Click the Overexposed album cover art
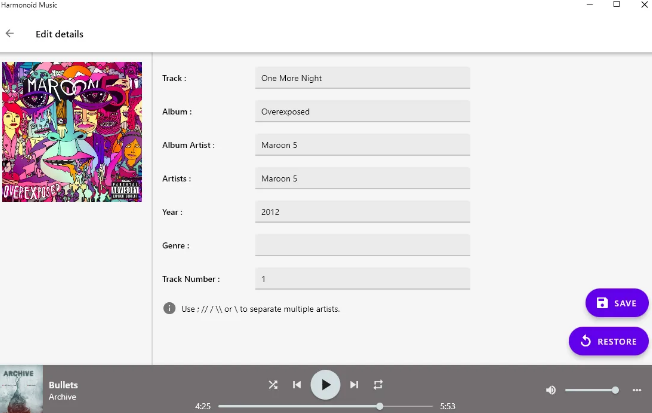Viewport: 652px width, 413px height. (72, 132)
